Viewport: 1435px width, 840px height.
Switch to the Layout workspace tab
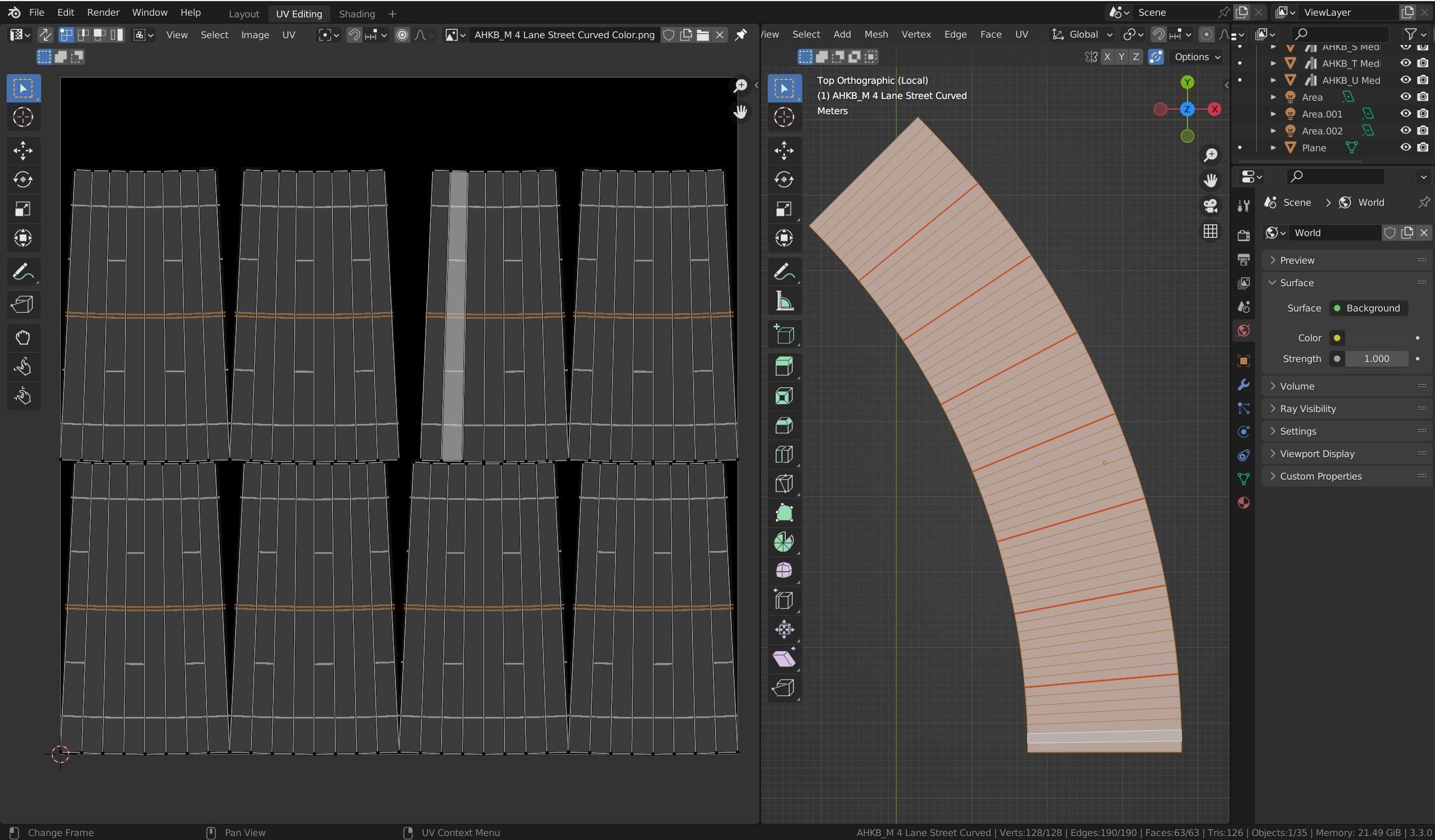tap(244, 13)
